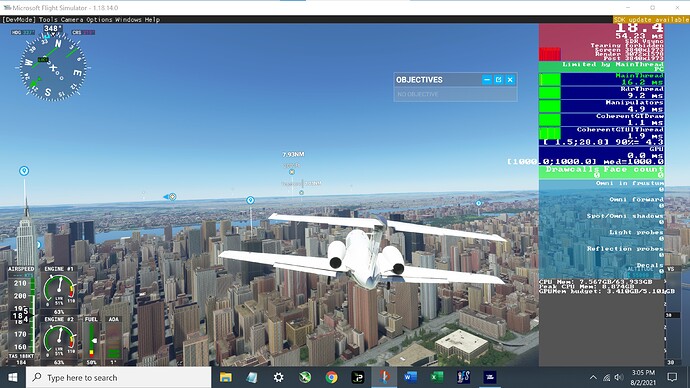This screenshot has width=690, height=388.
Task: Click the AOA indicator
Action: [114, 340]
